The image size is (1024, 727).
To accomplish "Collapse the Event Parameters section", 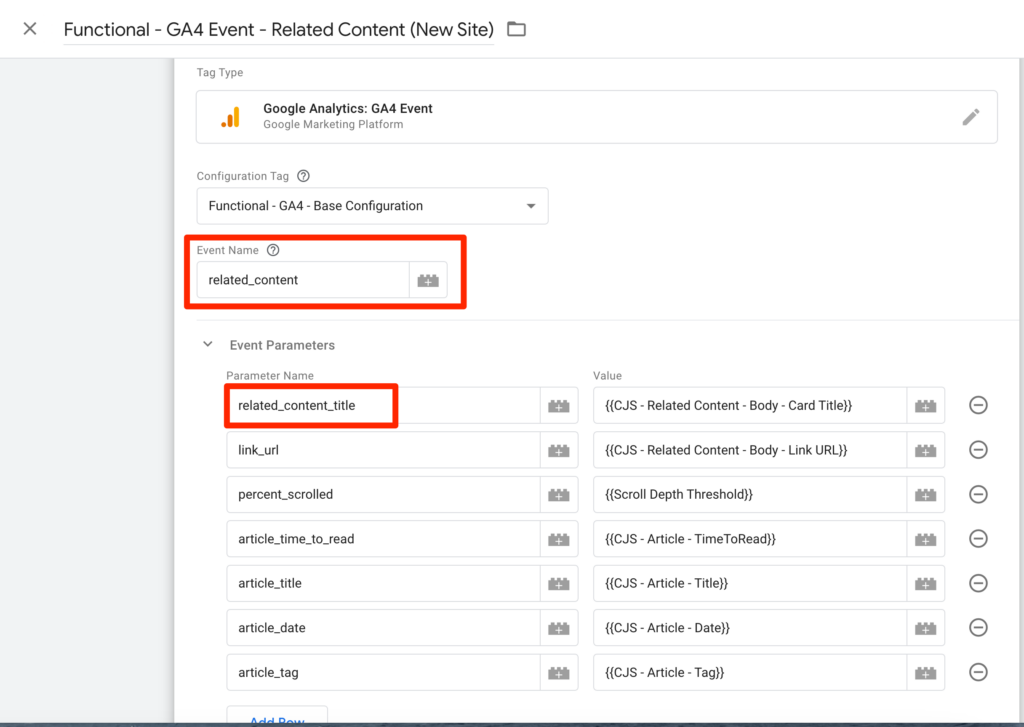I will (x=208, y=345).
